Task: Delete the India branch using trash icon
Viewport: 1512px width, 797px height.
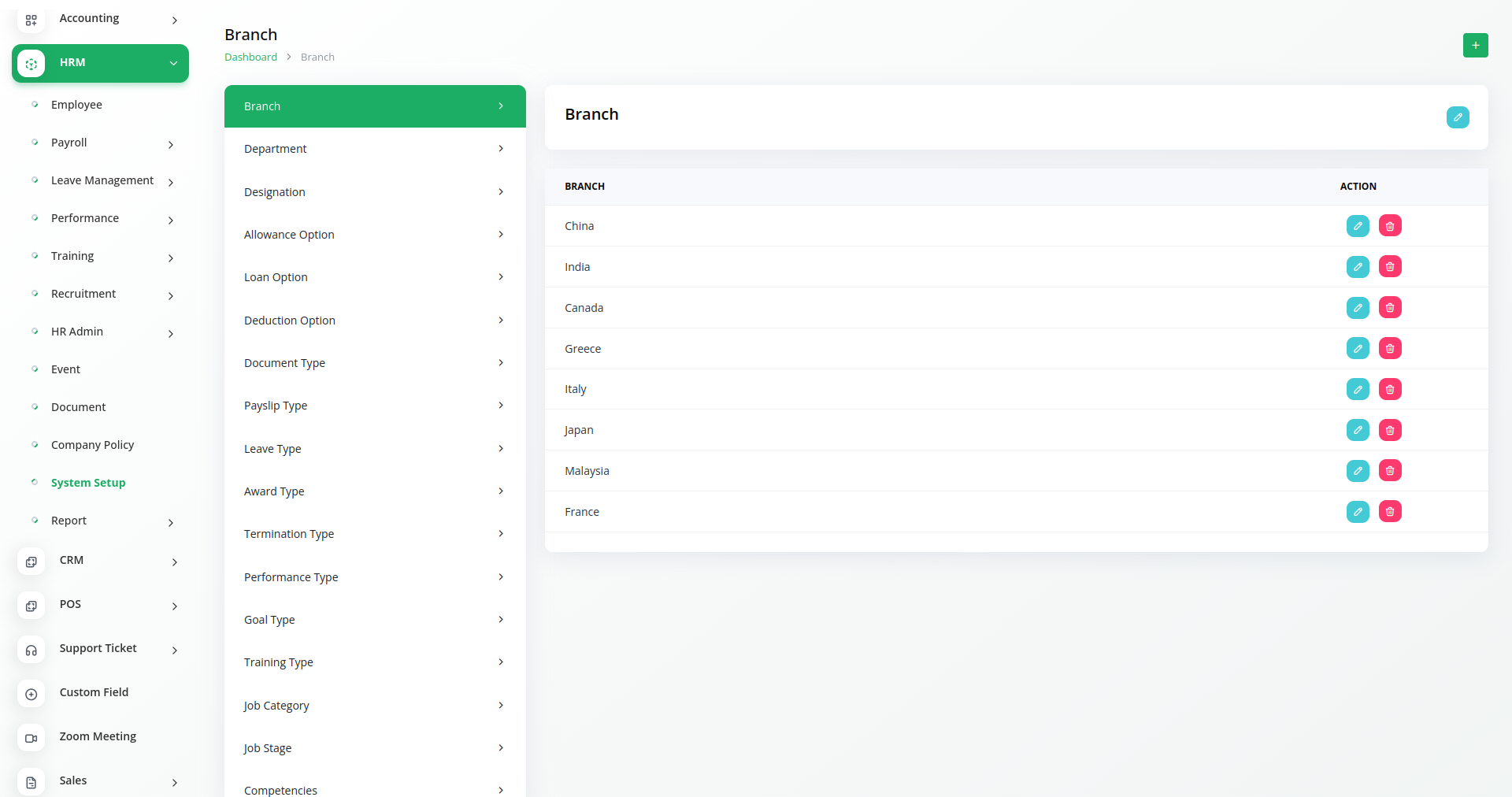Action: click(x=1390, y=267)
